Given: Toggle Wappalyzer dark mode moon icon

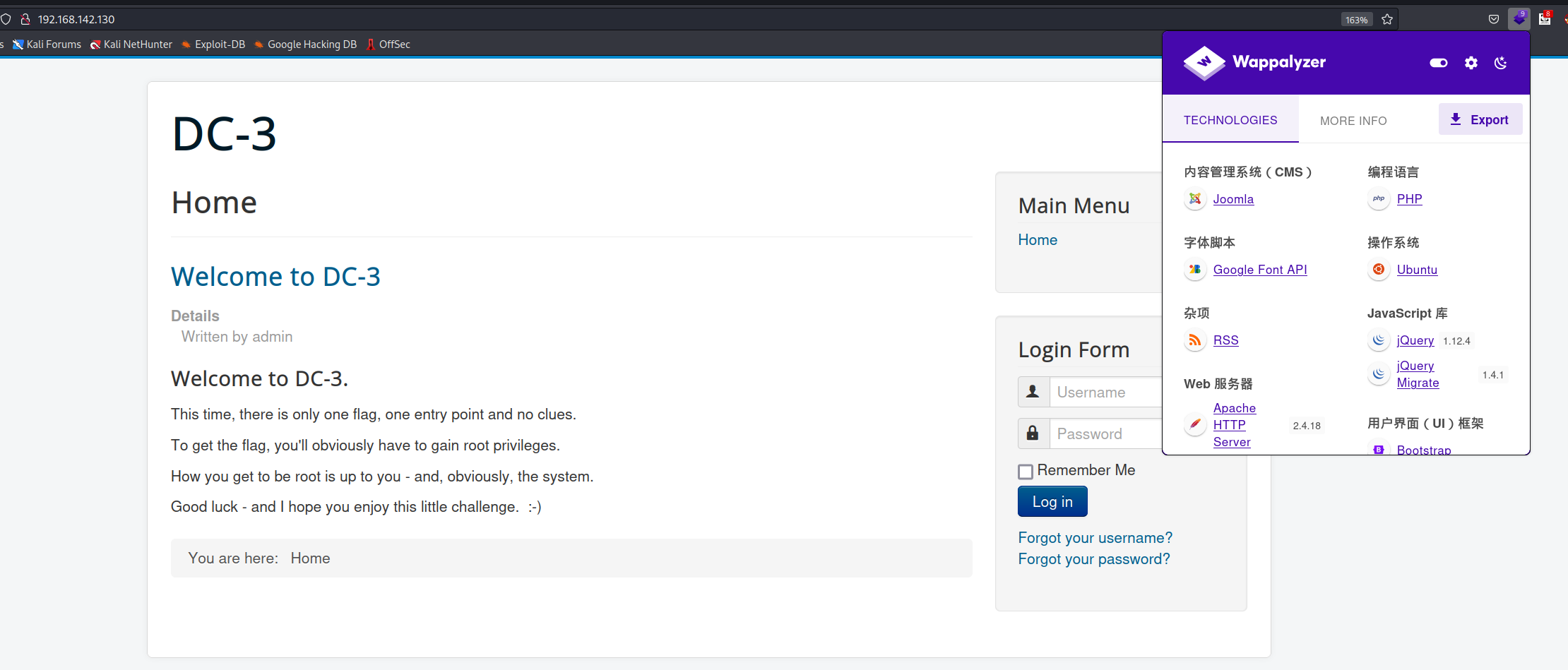Looking at the screenshot, I should click(1501, 63).
